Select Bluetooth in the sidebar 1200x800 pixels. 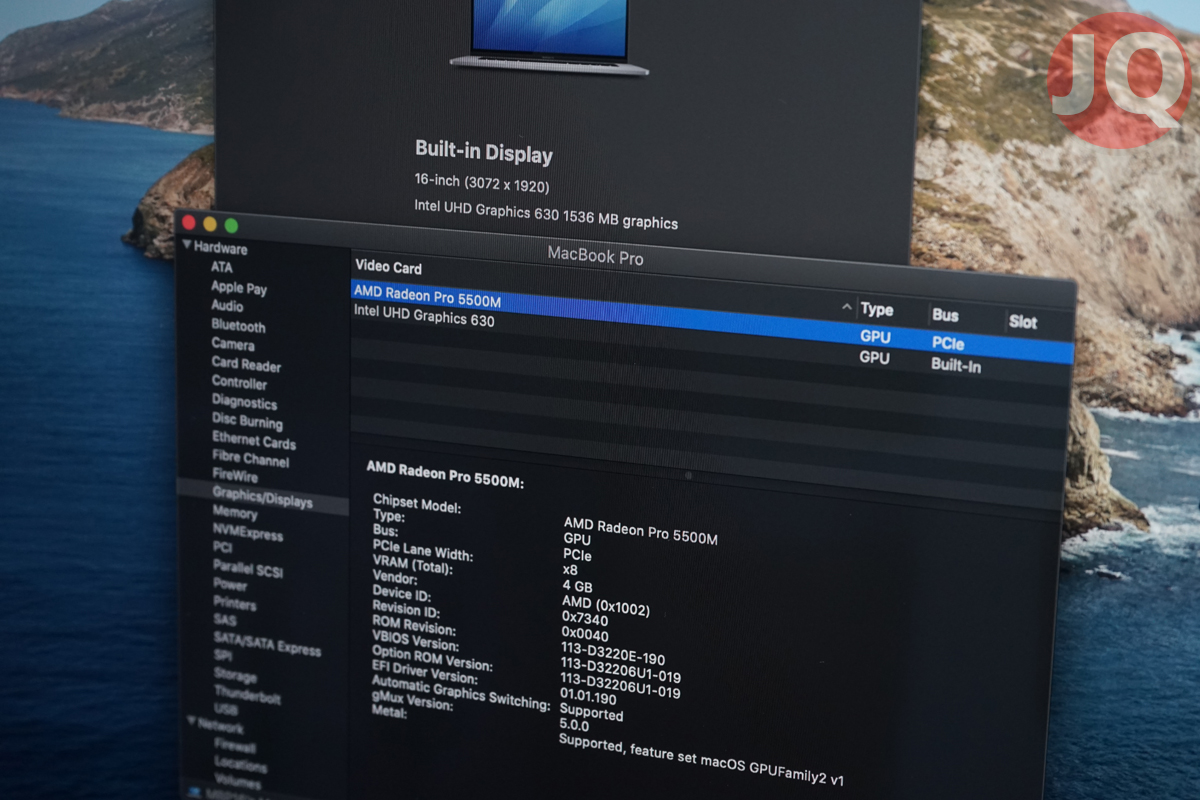[238, 326]
